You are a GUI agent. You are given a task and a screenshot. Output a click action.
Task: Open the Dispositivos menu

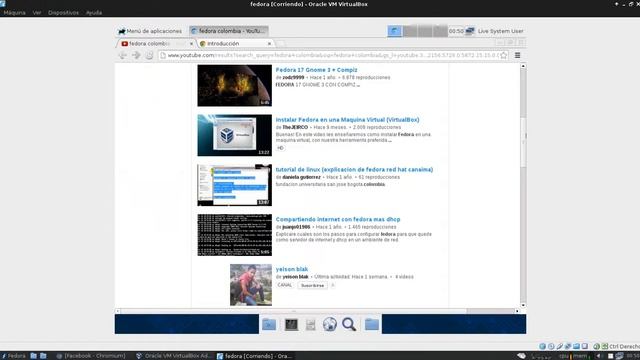(x=63, y=13)
